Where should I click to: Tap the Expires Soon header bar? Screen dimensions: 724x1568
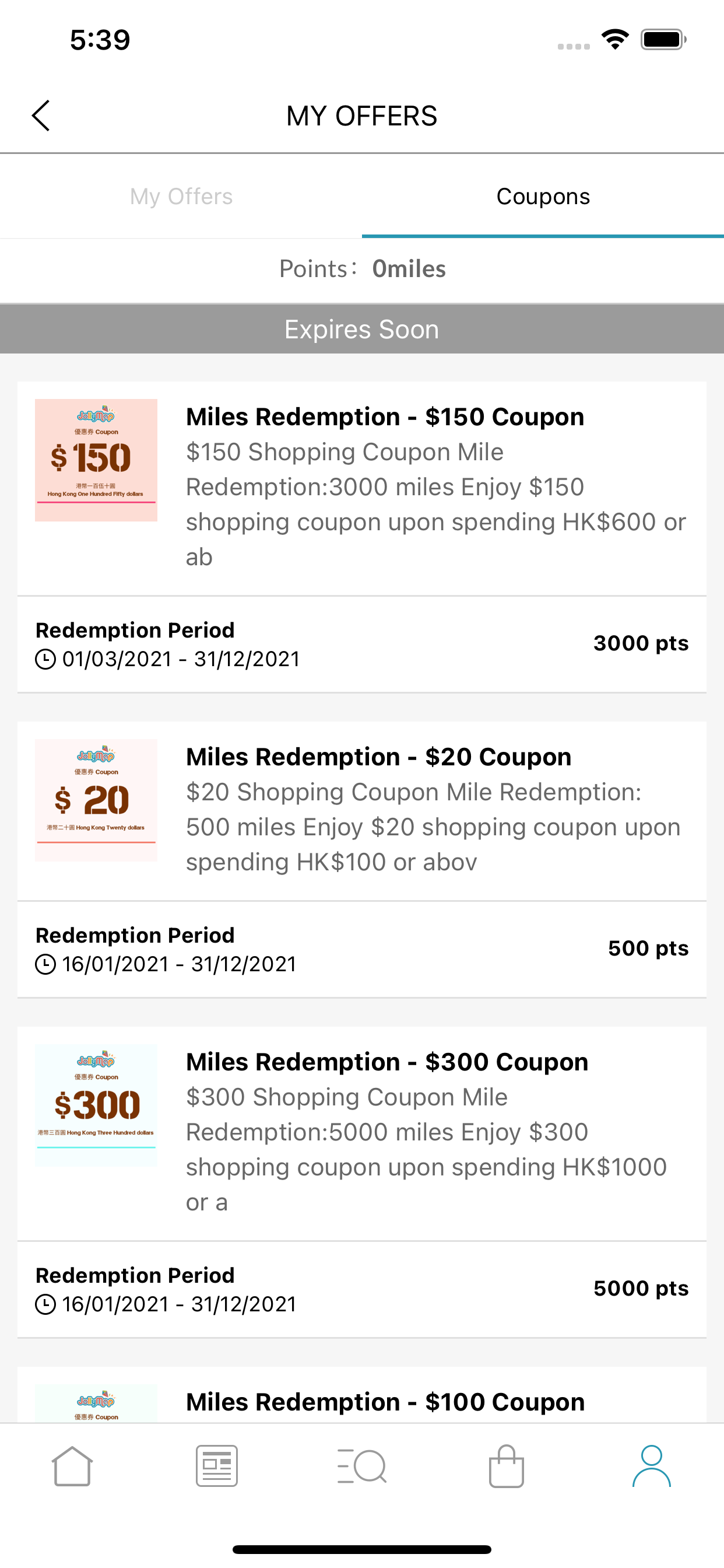362,330
